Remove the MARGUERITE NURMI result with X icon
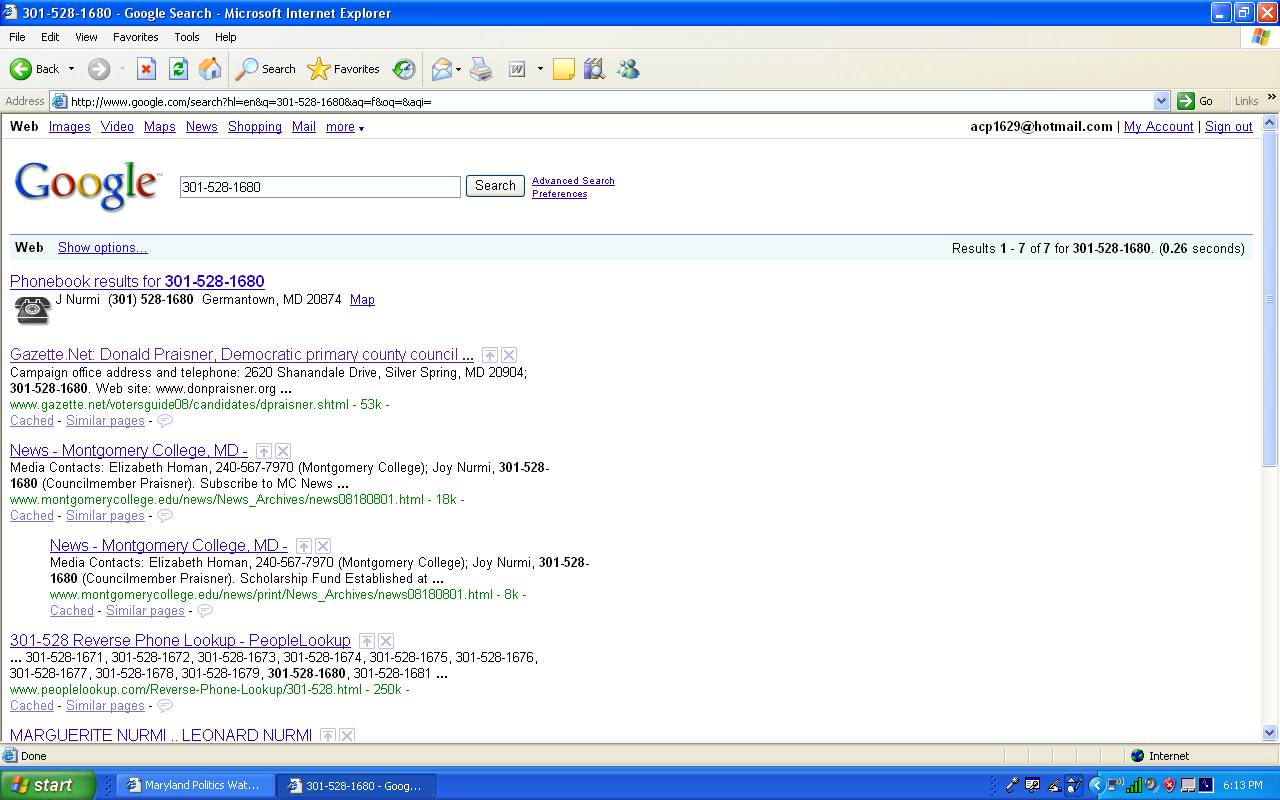The height and width of the screenshot is (800, 1280). [x=347, y=735]
